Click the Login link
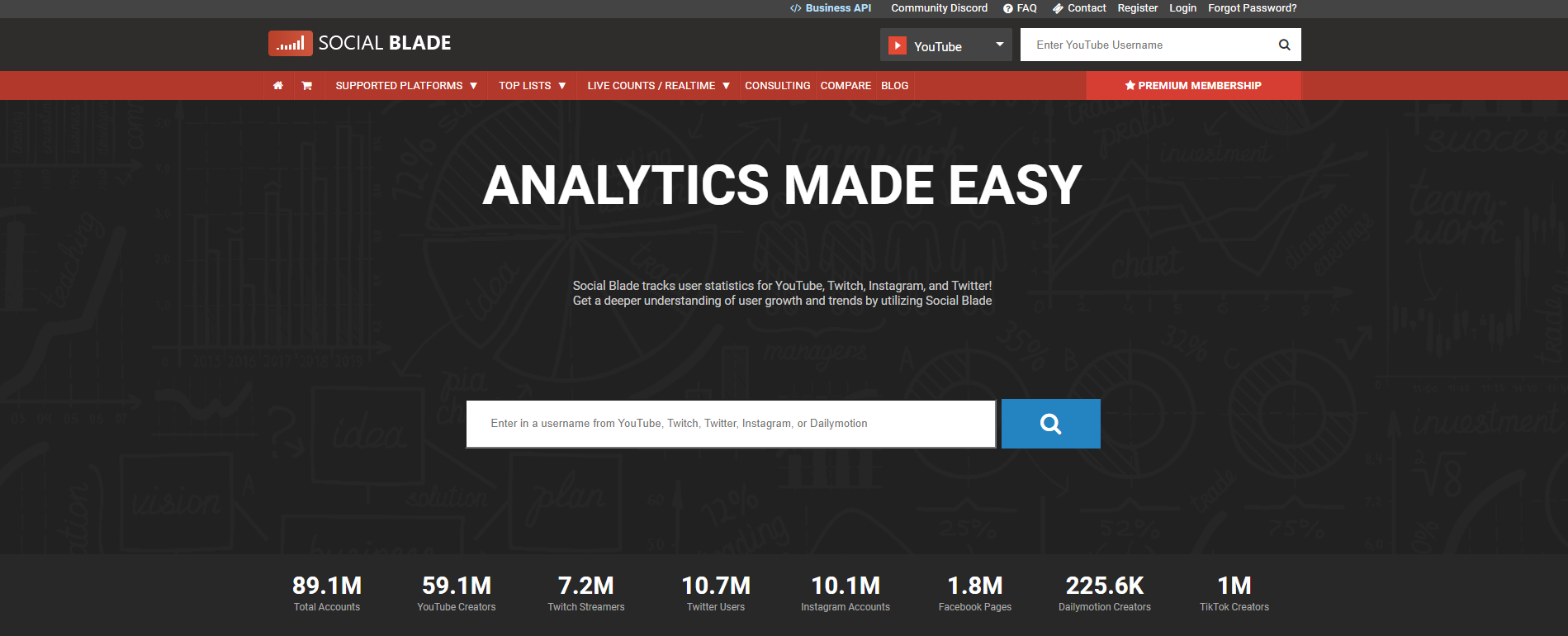1568x636 pixels. tap(1182, 8)
